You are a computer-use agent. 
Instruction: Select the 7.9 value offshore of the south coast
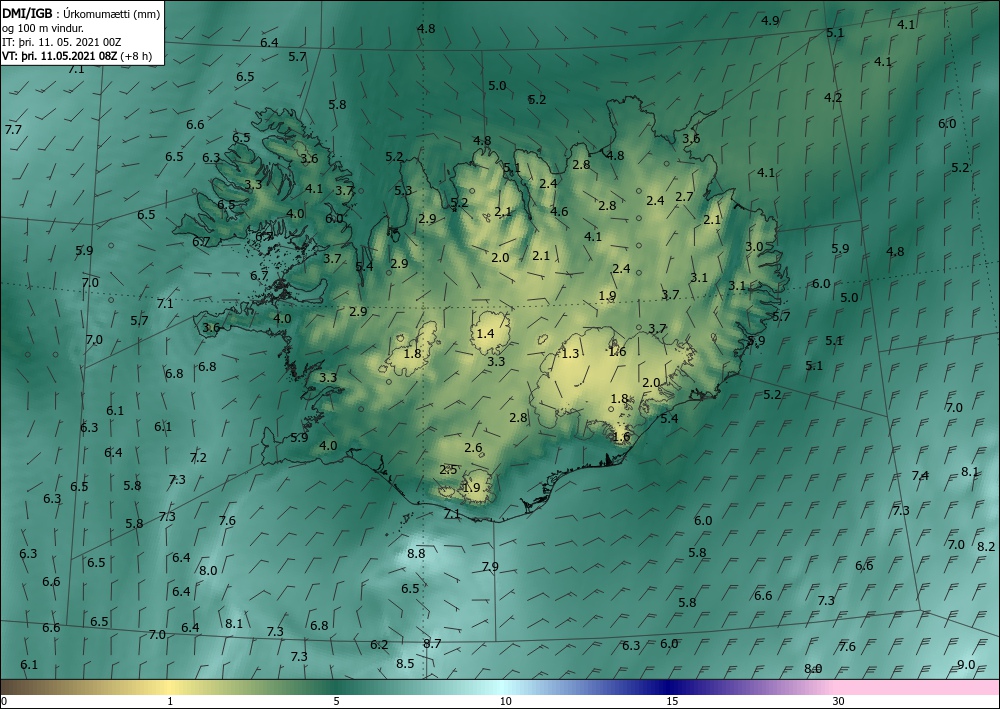point(490,566)
